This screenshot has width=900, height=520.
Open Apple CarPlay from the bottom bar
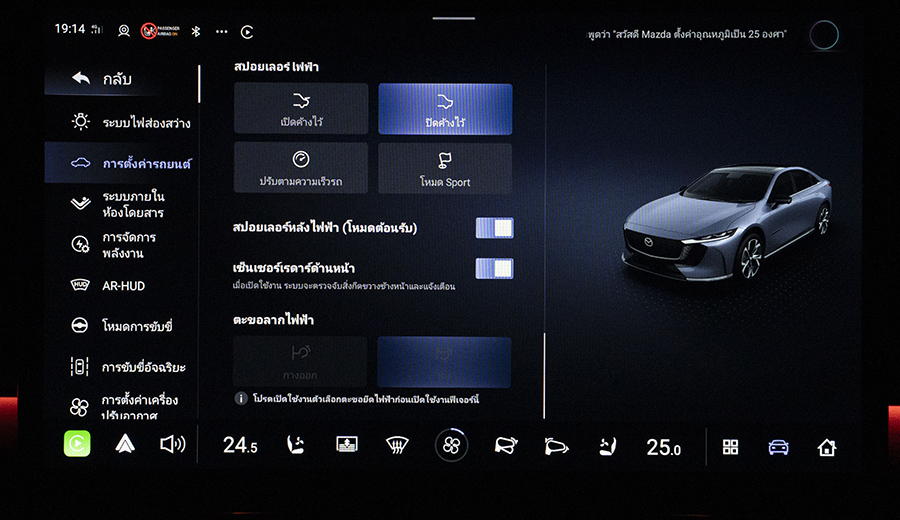pyautogui.click(x=77, y=444)
